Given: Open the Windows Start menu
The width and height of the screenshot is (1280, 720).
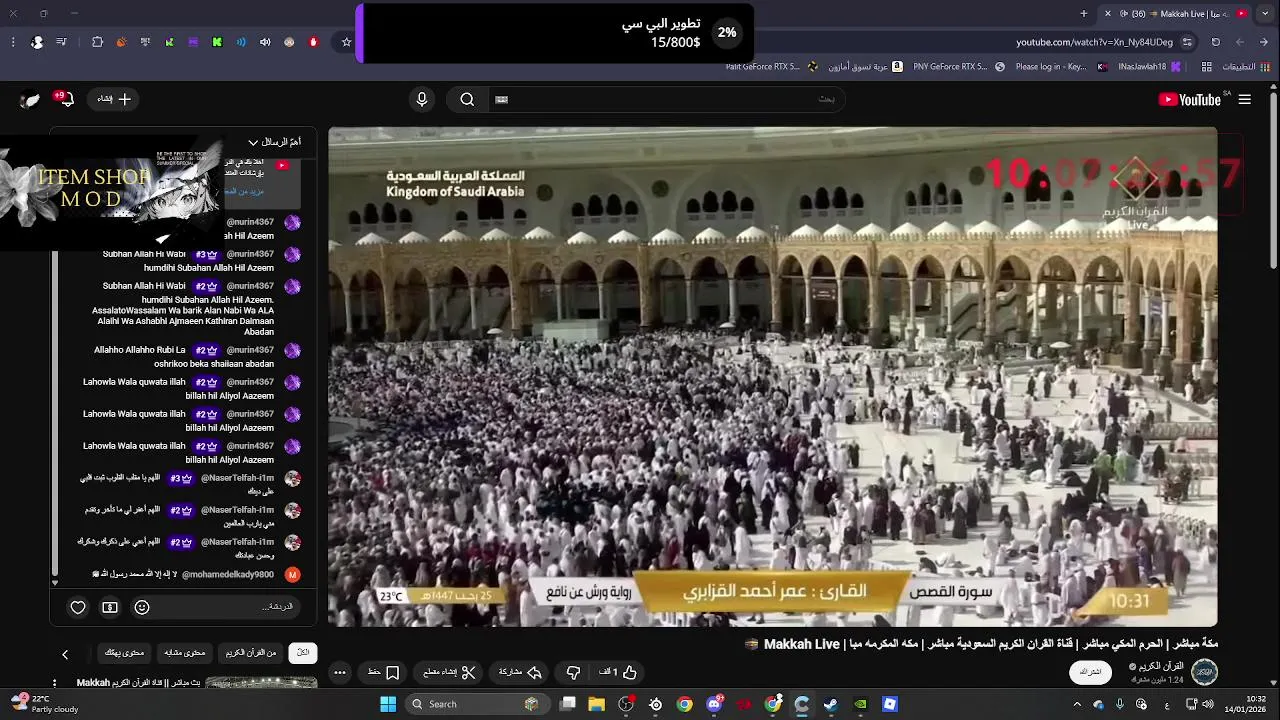Looking at the screenshot, I should [x=388, y=704].
